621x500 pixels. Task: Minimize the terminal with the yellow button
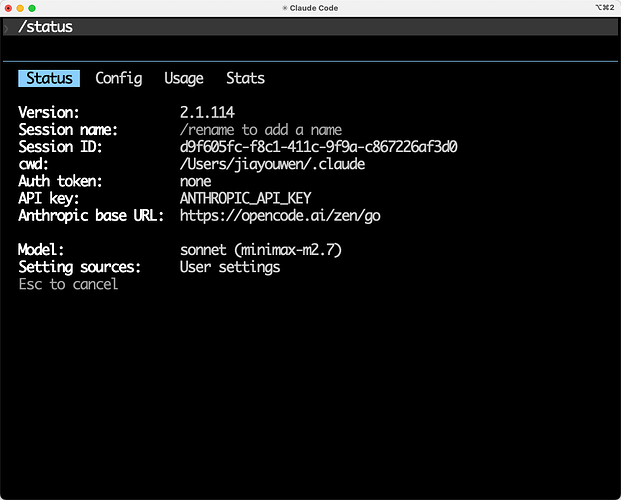(20, 8)
